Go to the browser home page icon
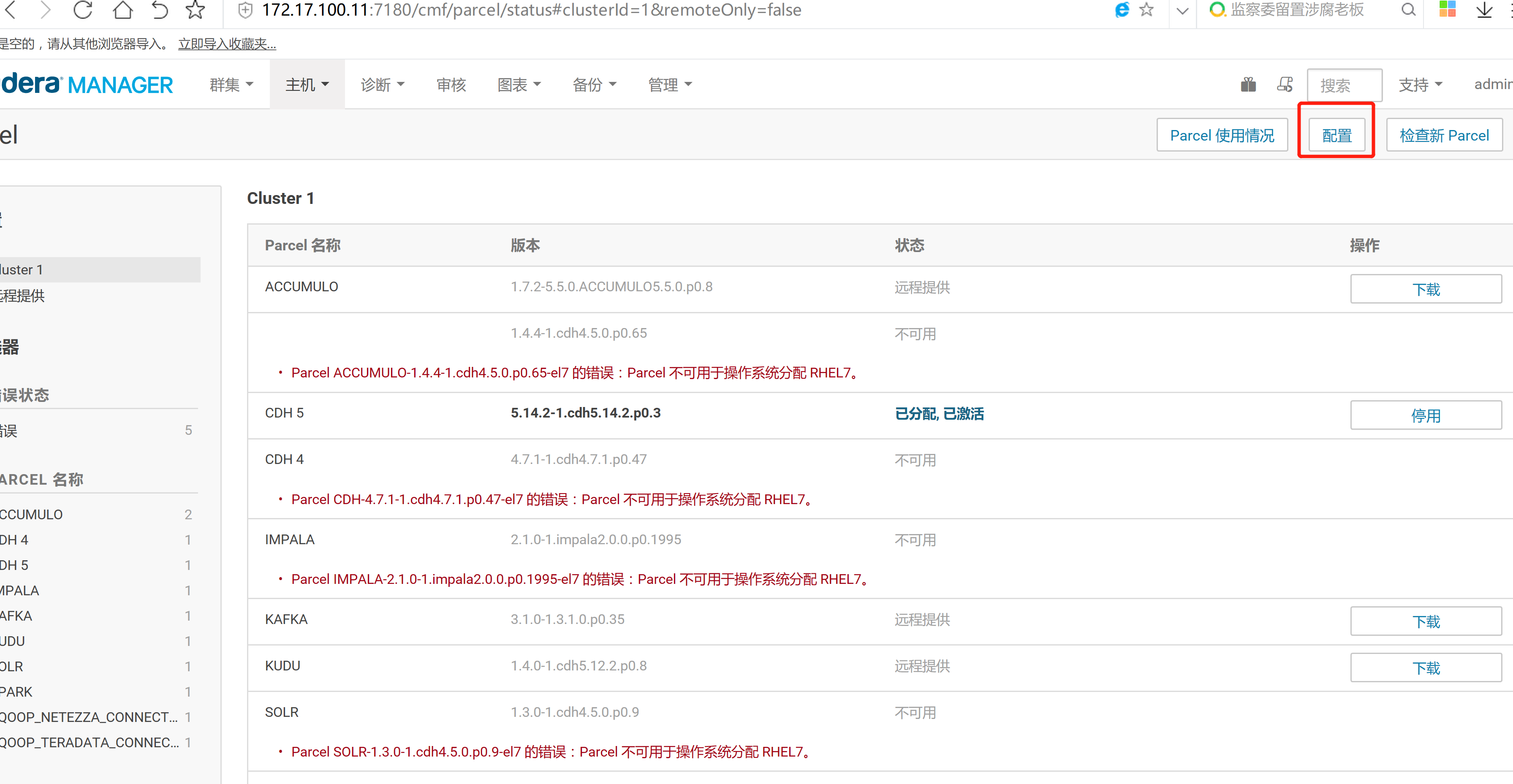This screenshot has width=1513, height=784. point(122,9)
